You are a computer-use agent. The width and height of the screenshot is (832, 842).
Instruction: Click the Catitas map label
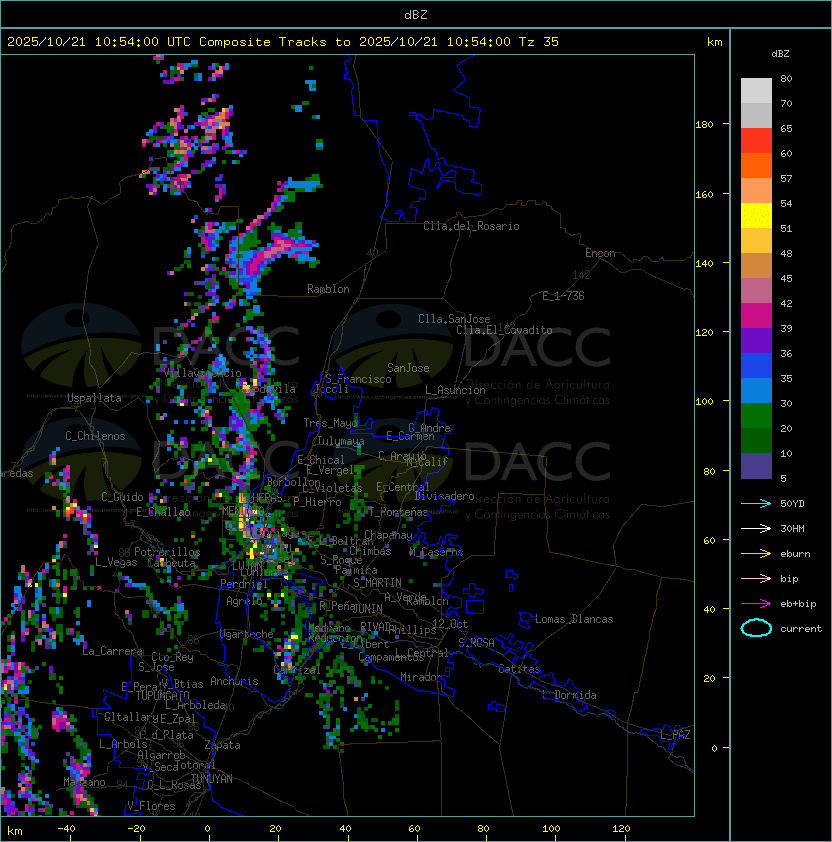(x=519, y=669)
